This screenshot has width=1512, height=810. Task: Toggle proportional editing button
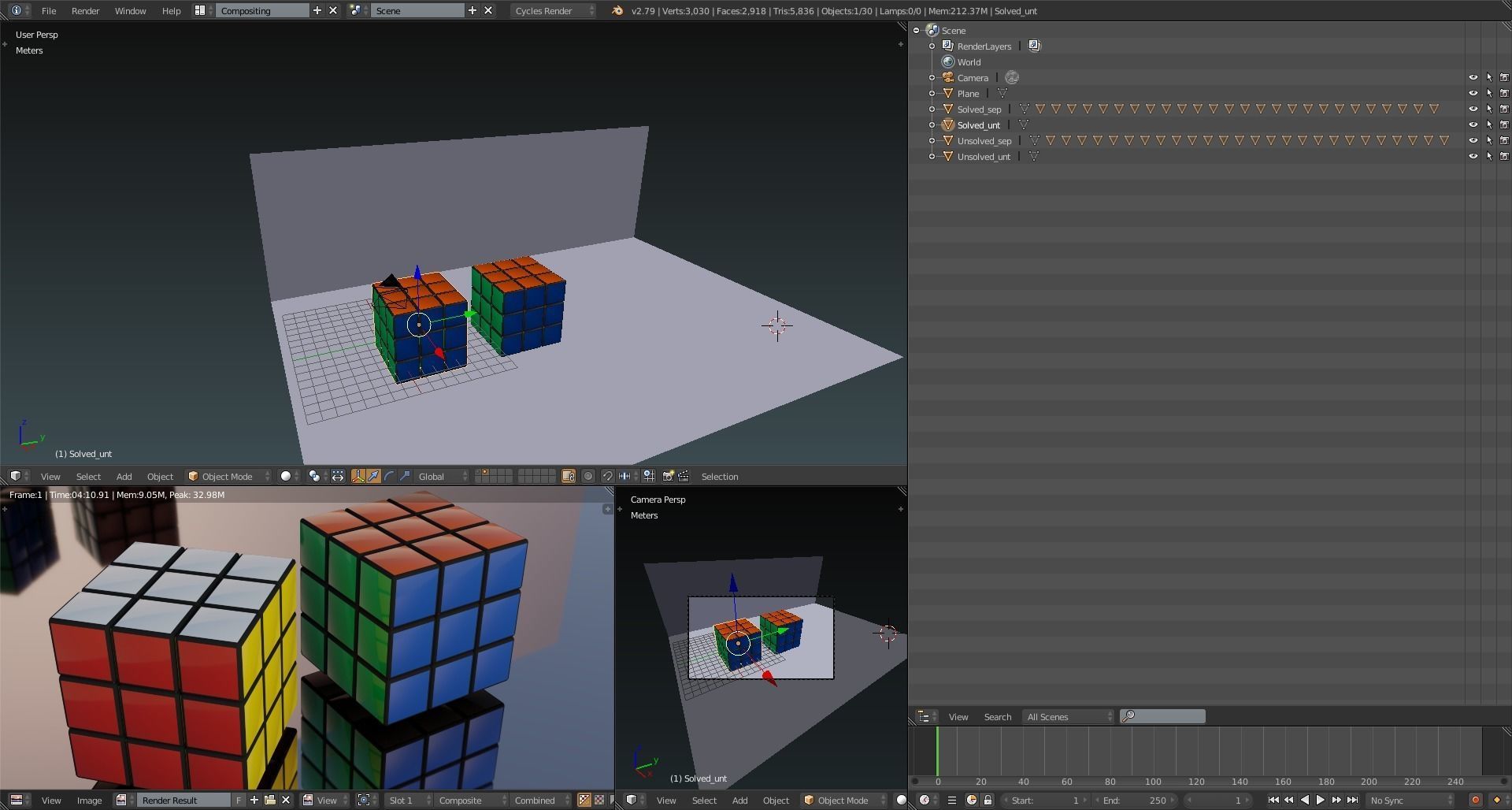[x=588, y=477]
